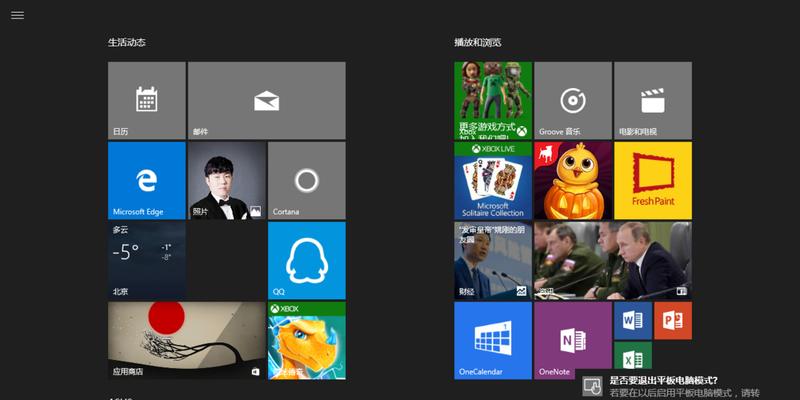Open the wide news tile with officials
This screenshot has width=800, height=400.
tap(613, 260)
